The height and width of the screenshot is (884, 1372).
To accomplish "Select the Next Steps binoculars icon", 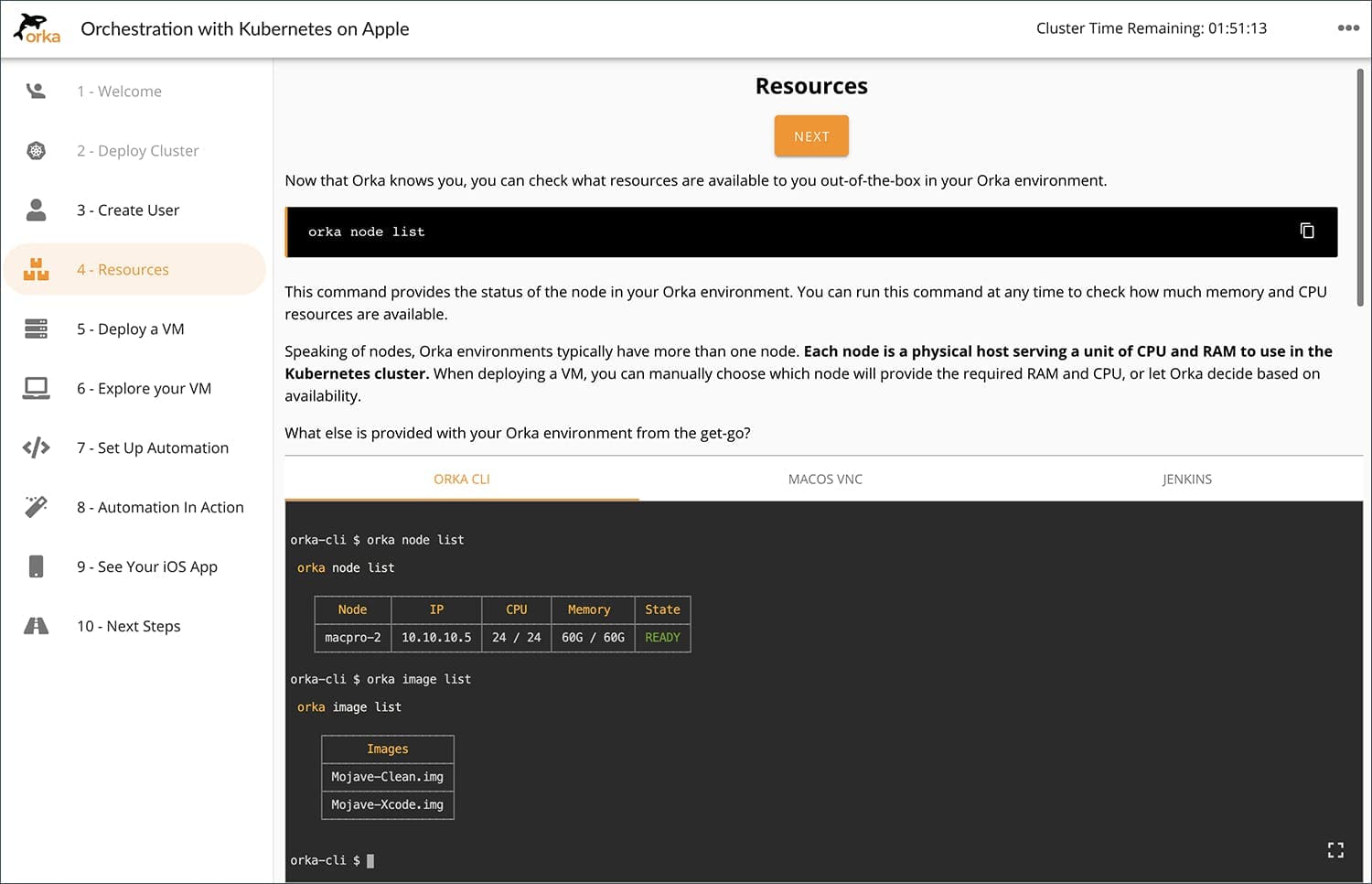I will [x=36, y=626].
